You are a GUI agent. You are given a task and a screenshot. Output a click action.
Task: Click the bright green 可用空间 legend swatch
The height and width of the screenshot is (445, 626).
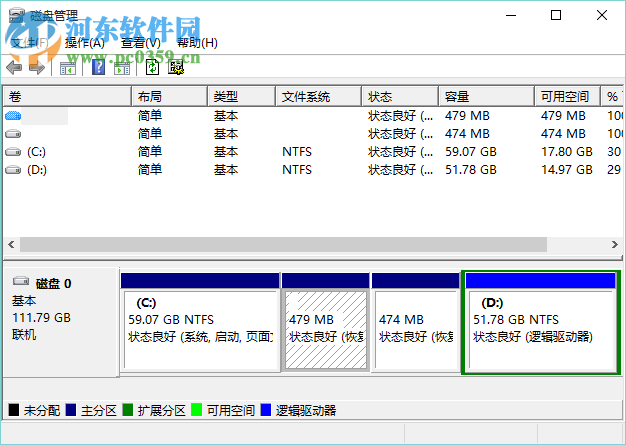(x=196, y=410)
